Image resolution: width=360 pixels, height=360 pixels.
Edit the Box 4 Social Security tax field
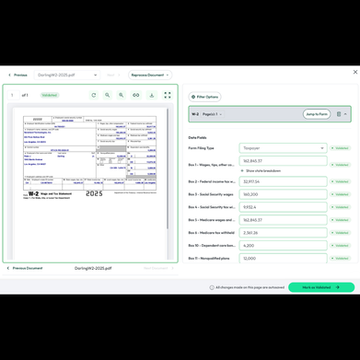283,207
